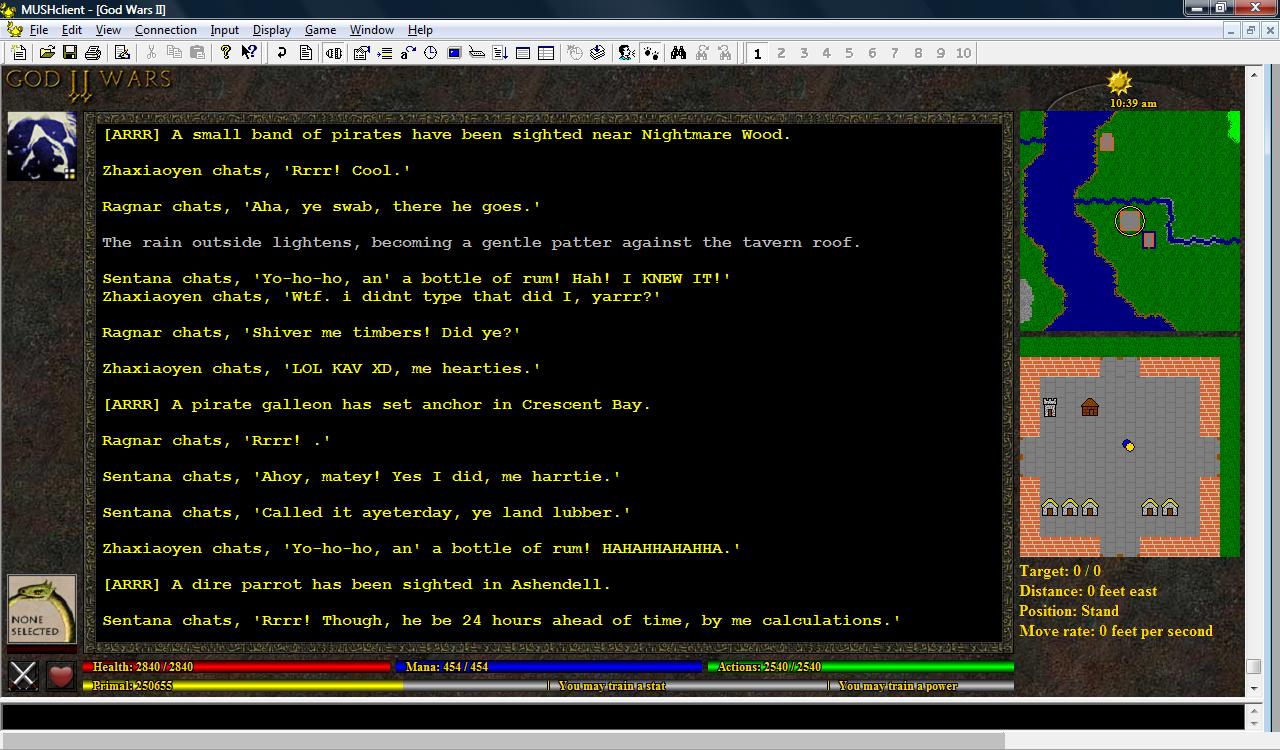Click the blue Mana bar
Image resolution: width=1280 pixels, height=750 pixels.
pos(549,667)
